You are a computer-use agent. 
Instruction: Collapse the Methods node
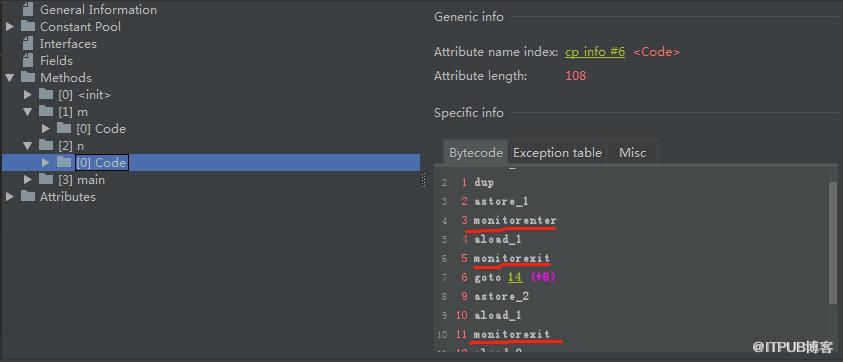pyautogui.click(x=10, y=77)
